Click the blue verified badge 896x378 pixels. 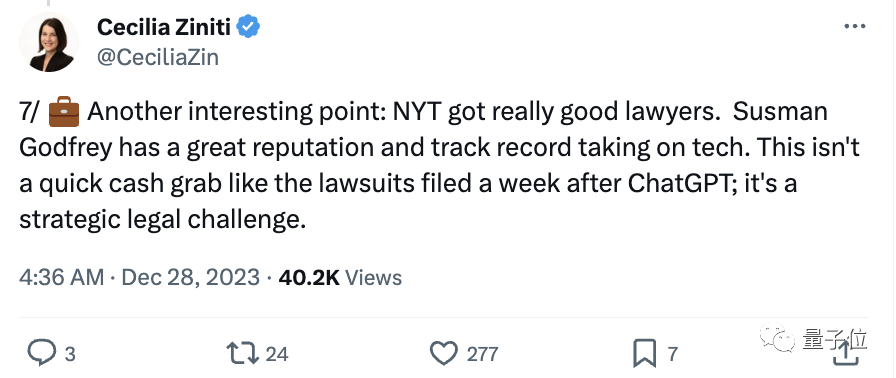pos(249,27)
